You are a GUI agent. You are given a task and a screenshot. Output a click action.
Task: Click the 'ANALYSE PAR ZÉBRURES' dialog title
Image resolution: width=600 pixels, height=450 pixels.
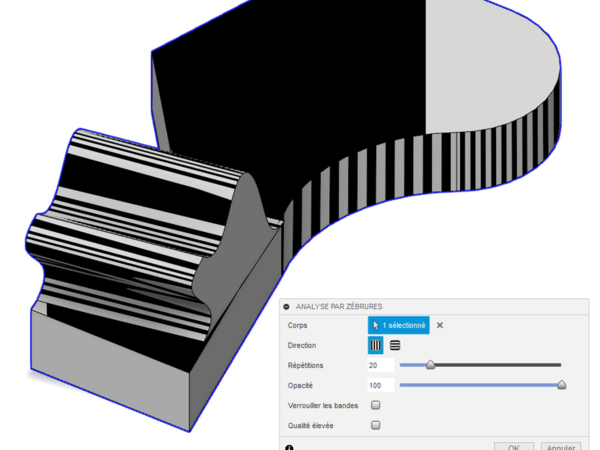coord(339,306)
